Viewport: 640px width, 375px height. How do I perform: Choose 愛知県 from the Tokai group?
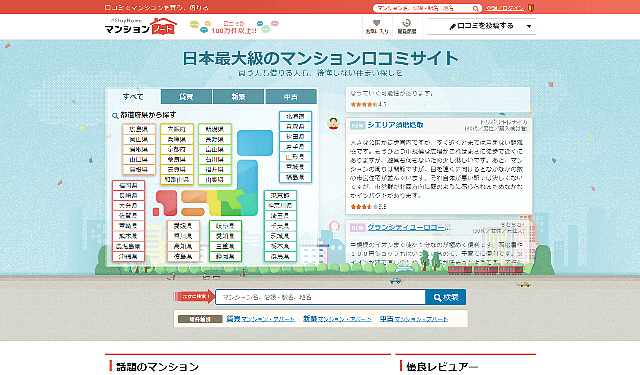pos(225,236)
